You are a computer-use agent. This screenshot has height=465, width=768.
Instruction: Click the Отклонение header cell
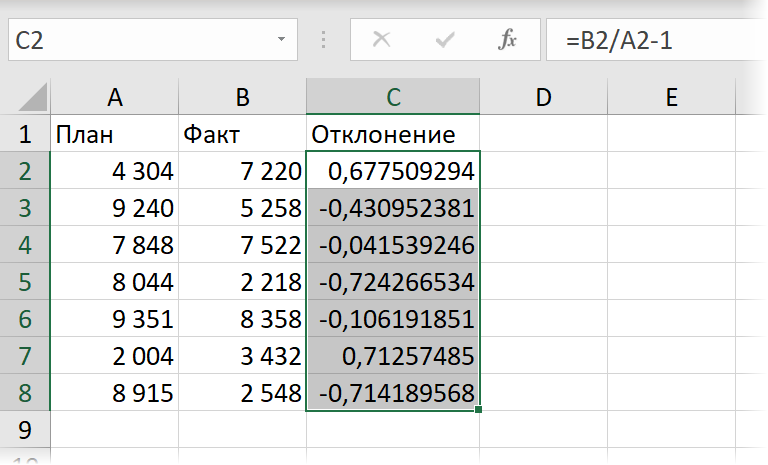point(393,134)
